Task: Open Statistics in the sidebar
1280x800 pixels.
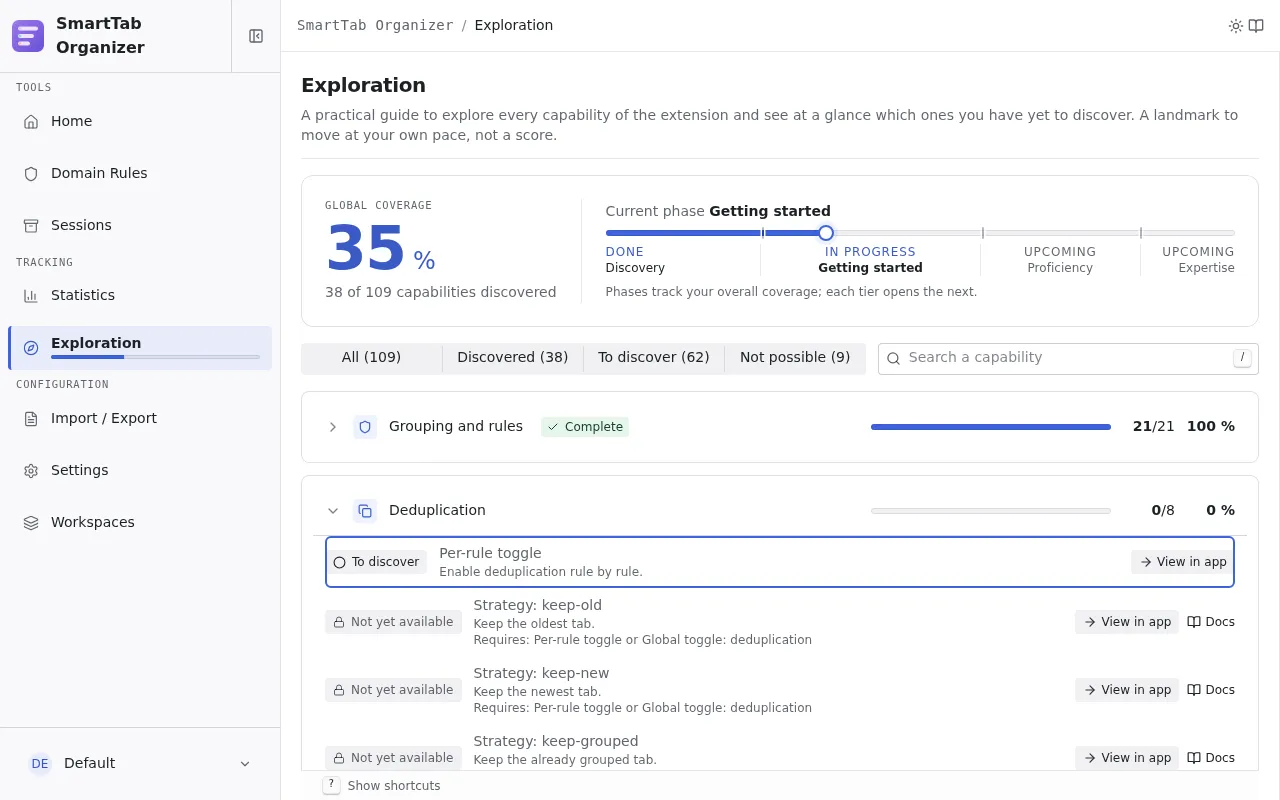Action: point(140,296)
